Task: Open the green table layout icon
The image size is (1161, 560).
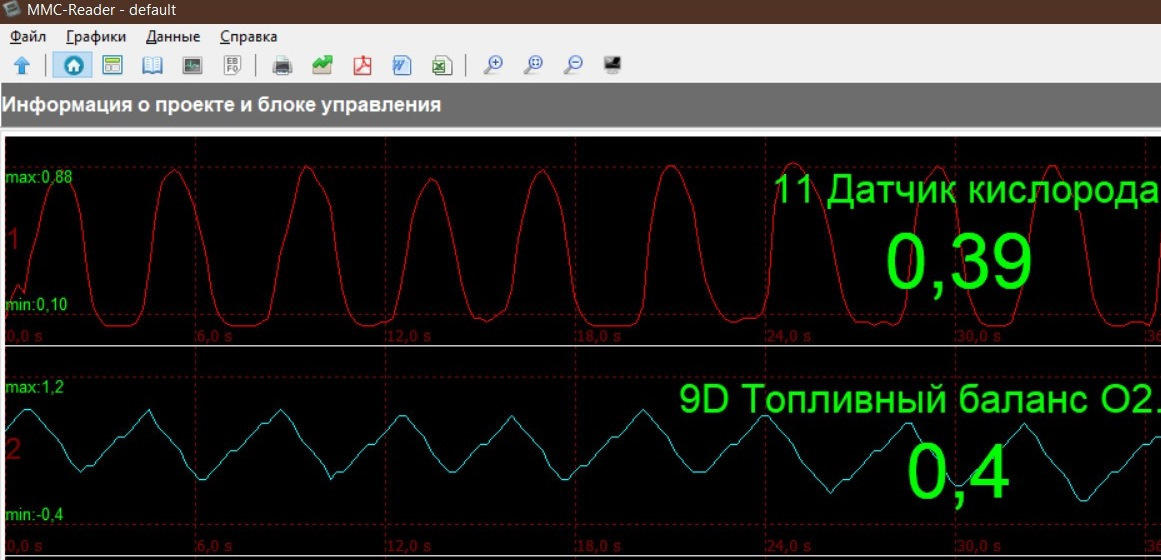Action: pos(112,65)
